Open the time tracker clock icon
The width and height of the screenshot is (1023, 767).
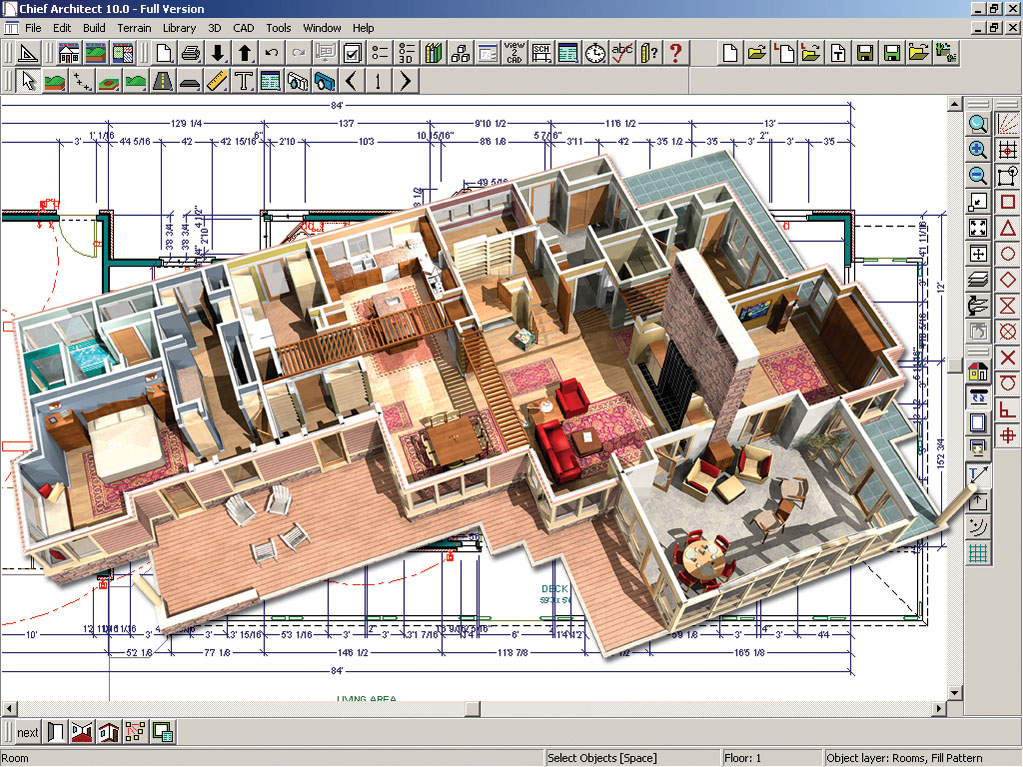tap(594, 53)
